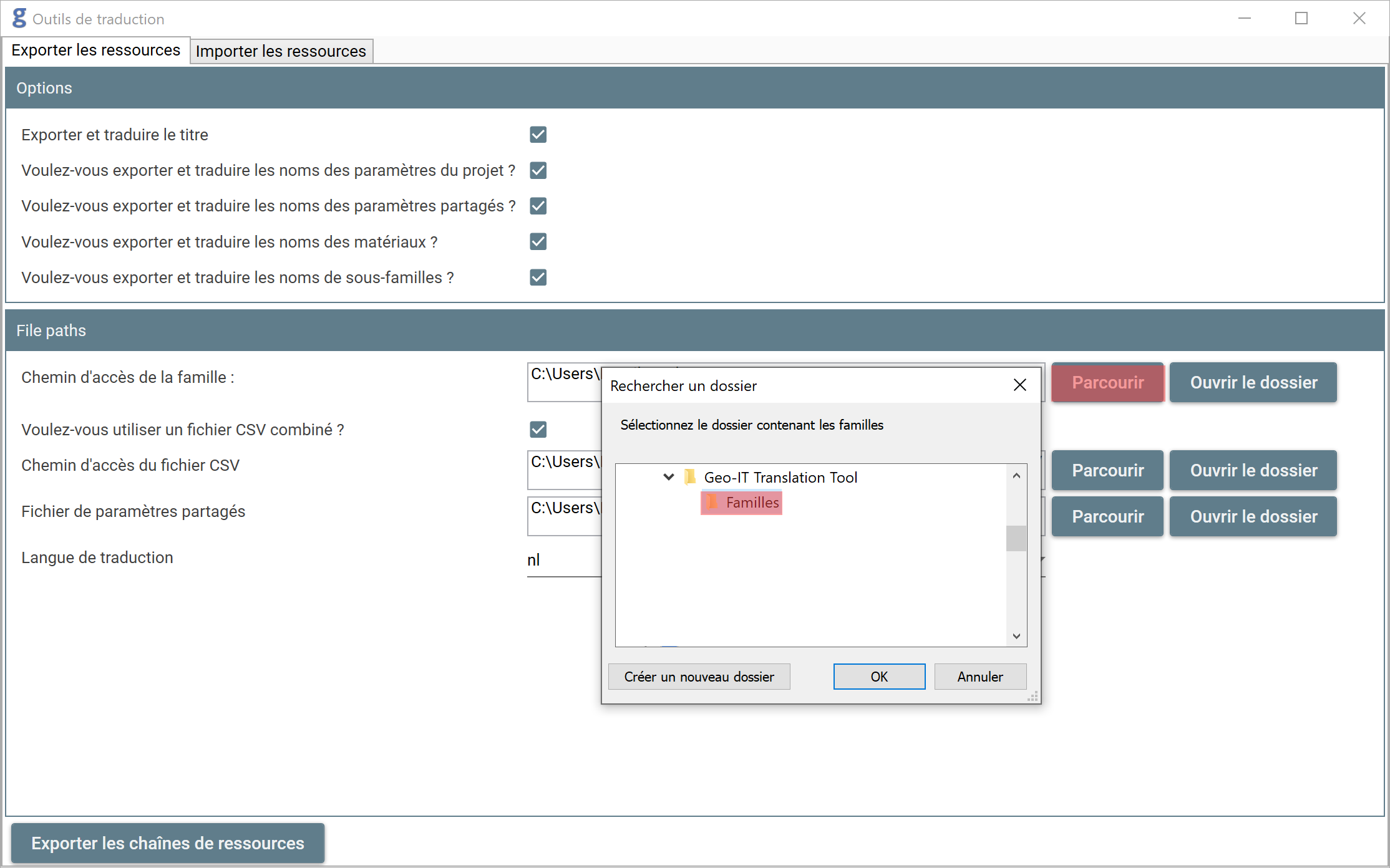
Task: Collapse the Geo-IT Translation Tool tree node
Action: coord(668,477)
